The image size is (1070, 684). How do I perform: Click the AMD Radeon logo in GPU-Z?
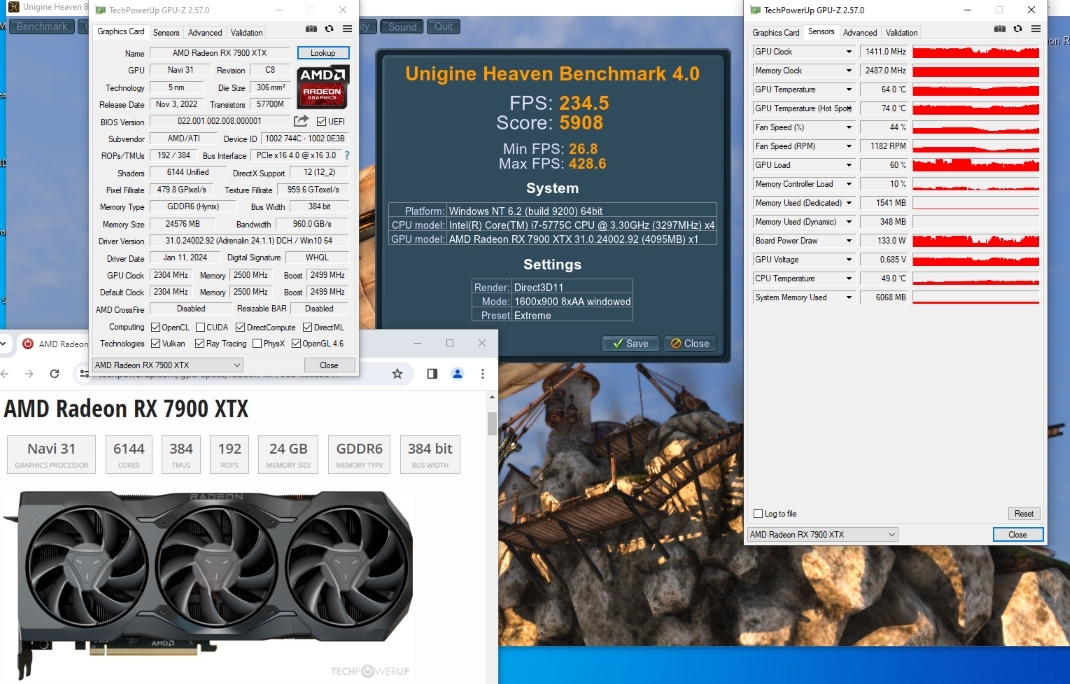pyautogui.click(x=323, y=87)
